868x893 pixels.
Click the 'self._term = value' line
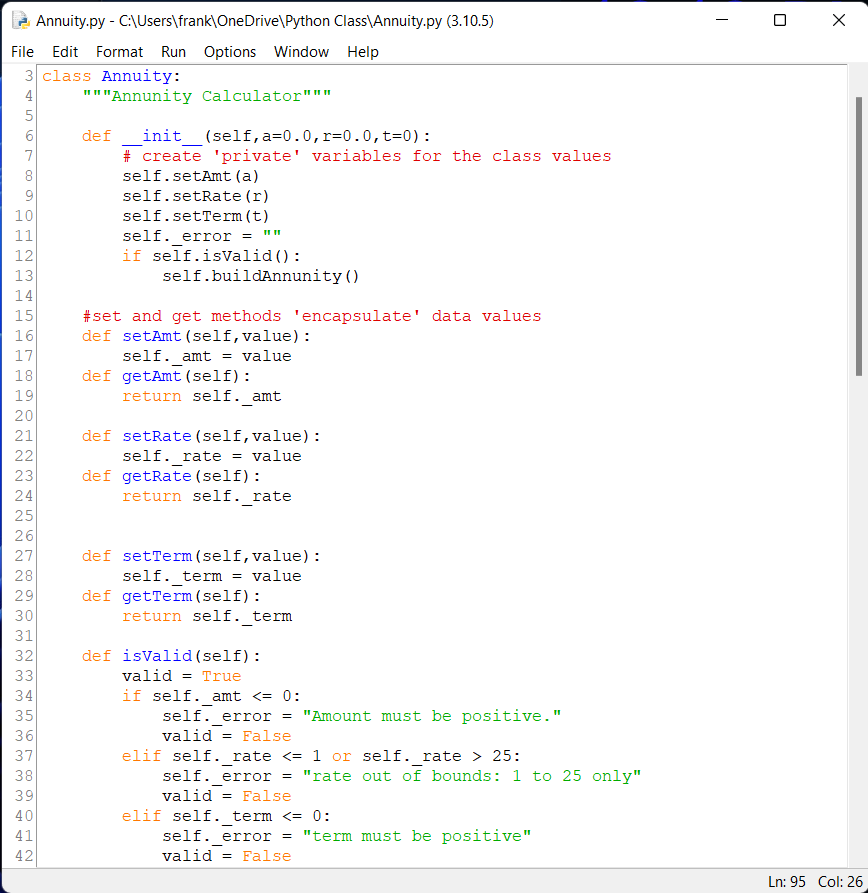[212, 576]
